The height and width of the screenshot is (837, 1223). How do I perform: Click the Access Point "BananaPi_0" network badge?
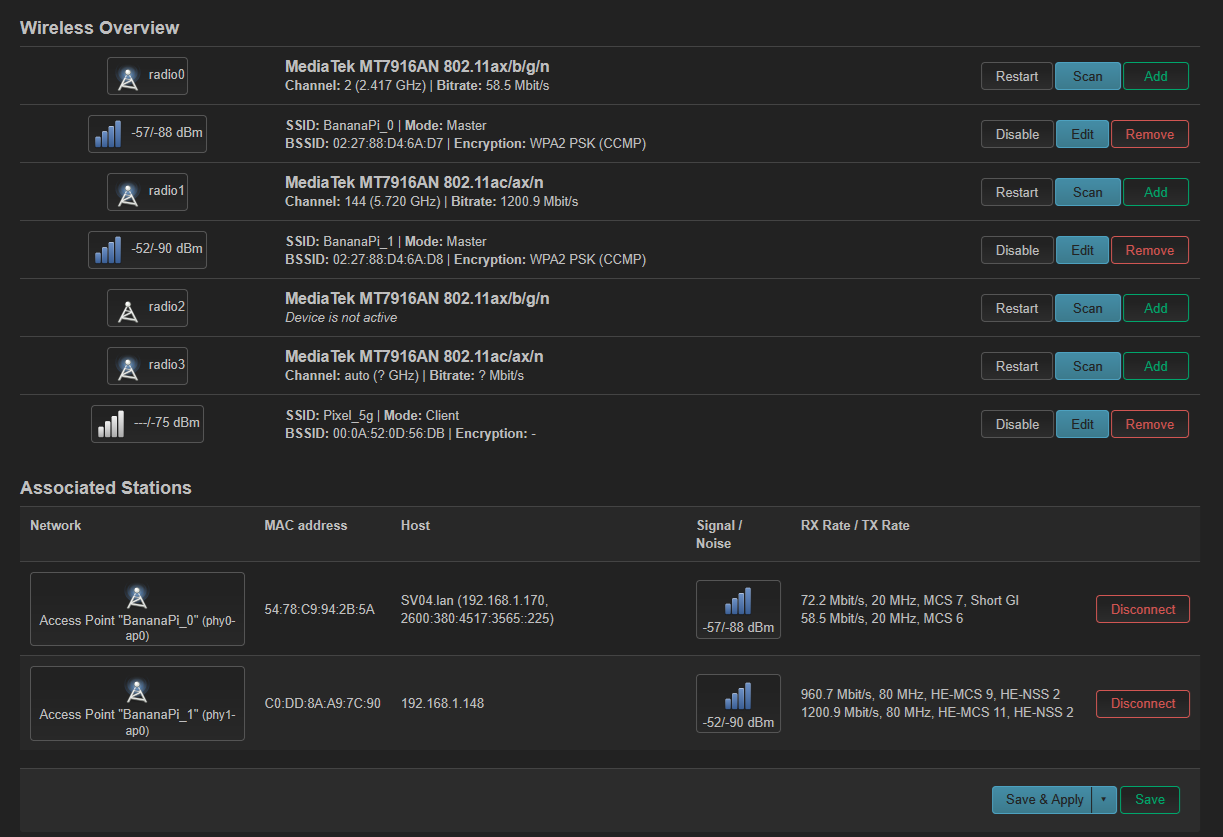tap(137, 609)
